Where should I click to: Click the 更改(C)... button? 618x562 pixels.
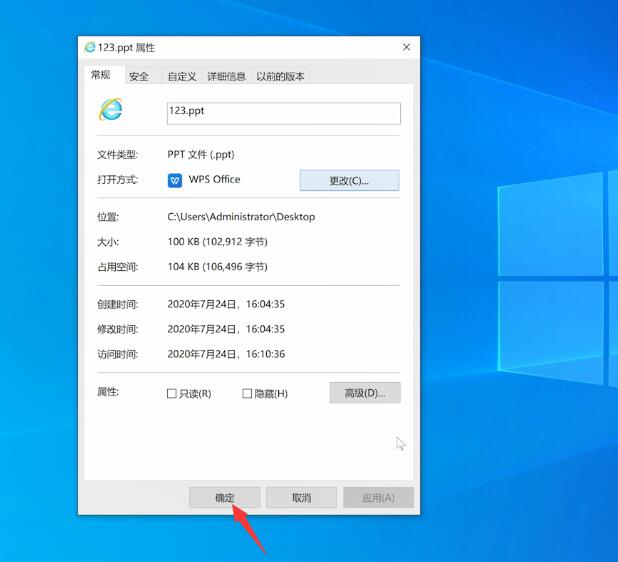click(x=349, y=181)
